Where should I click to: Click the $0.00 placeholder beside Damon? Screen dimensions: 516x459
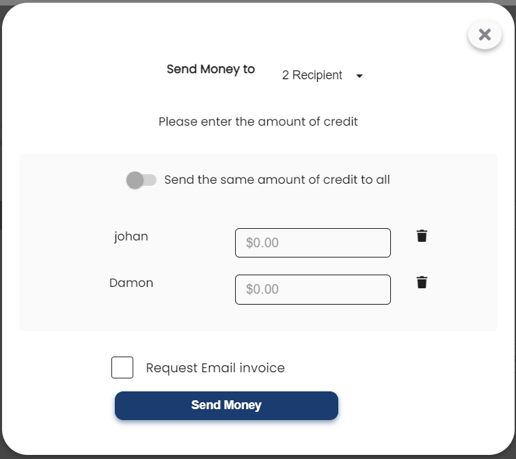click(x=262, y=289)
